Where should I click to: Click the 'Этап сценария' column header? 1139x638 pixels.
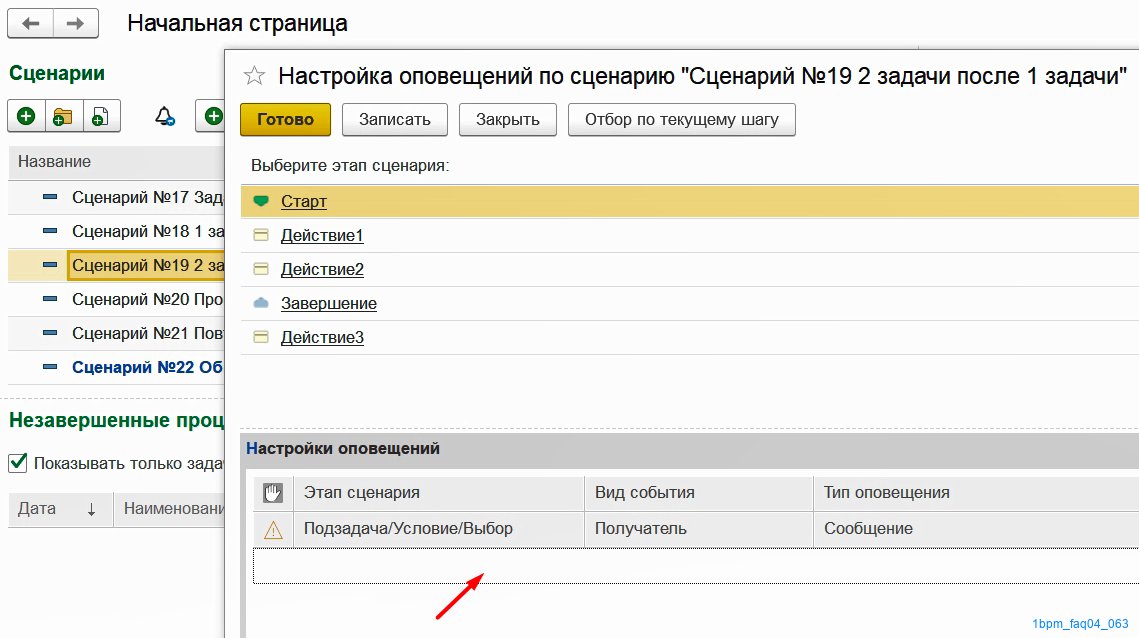tap(439, 493)
